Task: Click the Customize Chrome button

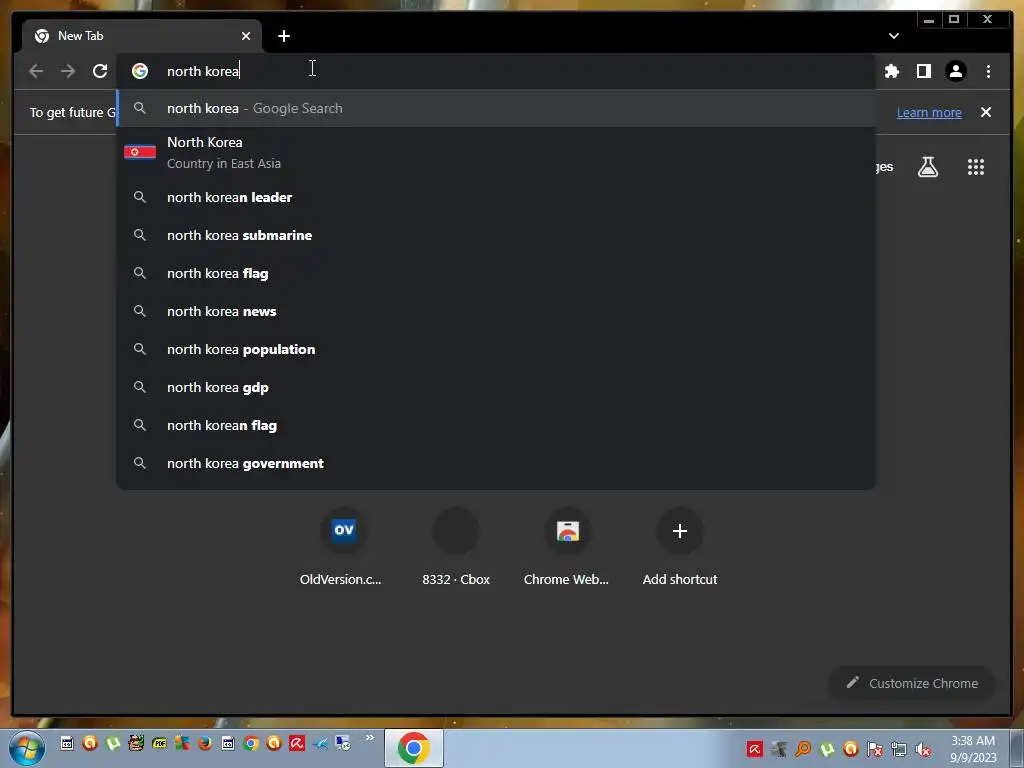Action: pos(912,683)
